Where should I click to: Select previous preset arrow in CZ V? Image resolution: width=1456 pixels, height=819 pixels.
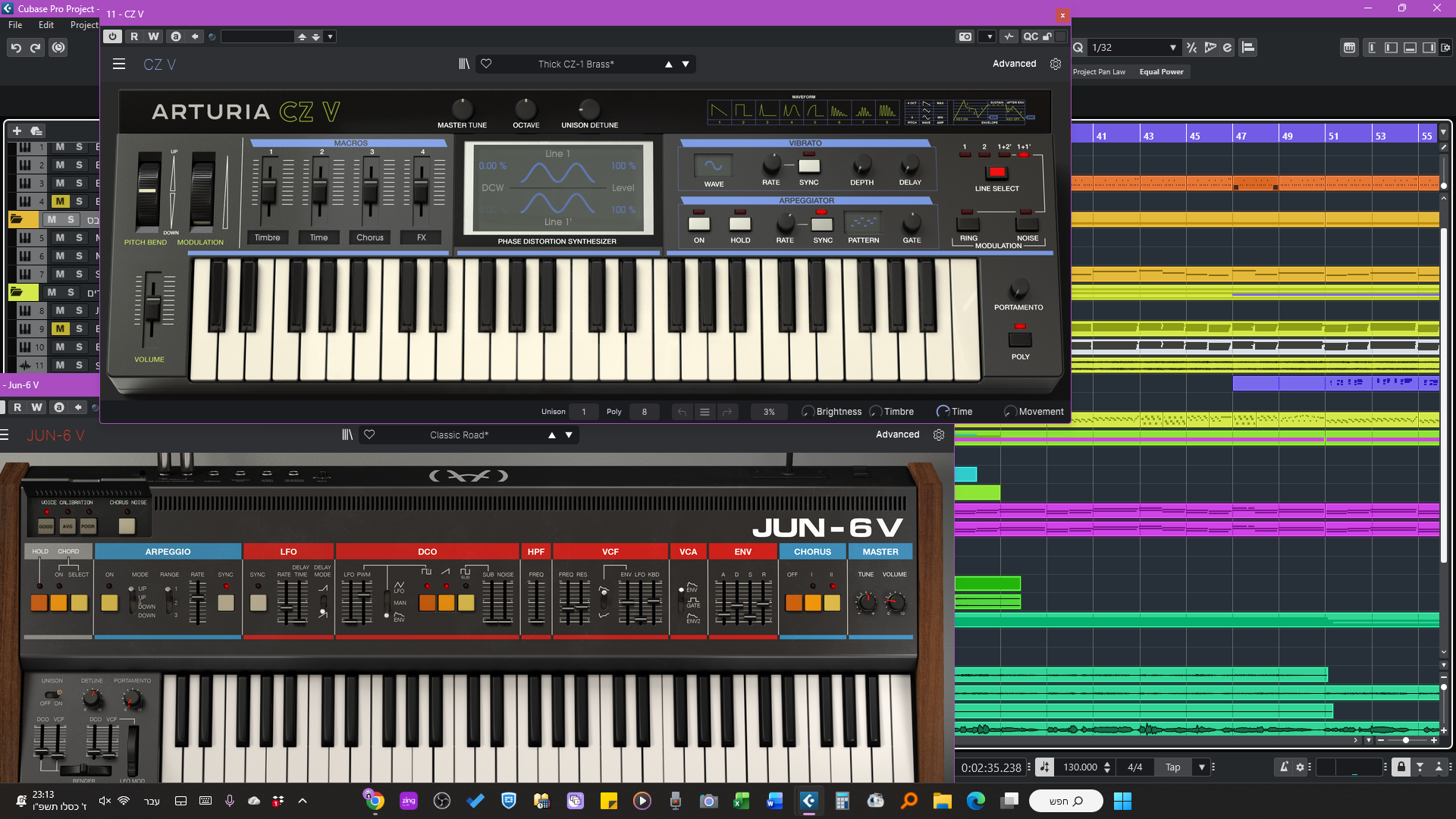point(668,64)
